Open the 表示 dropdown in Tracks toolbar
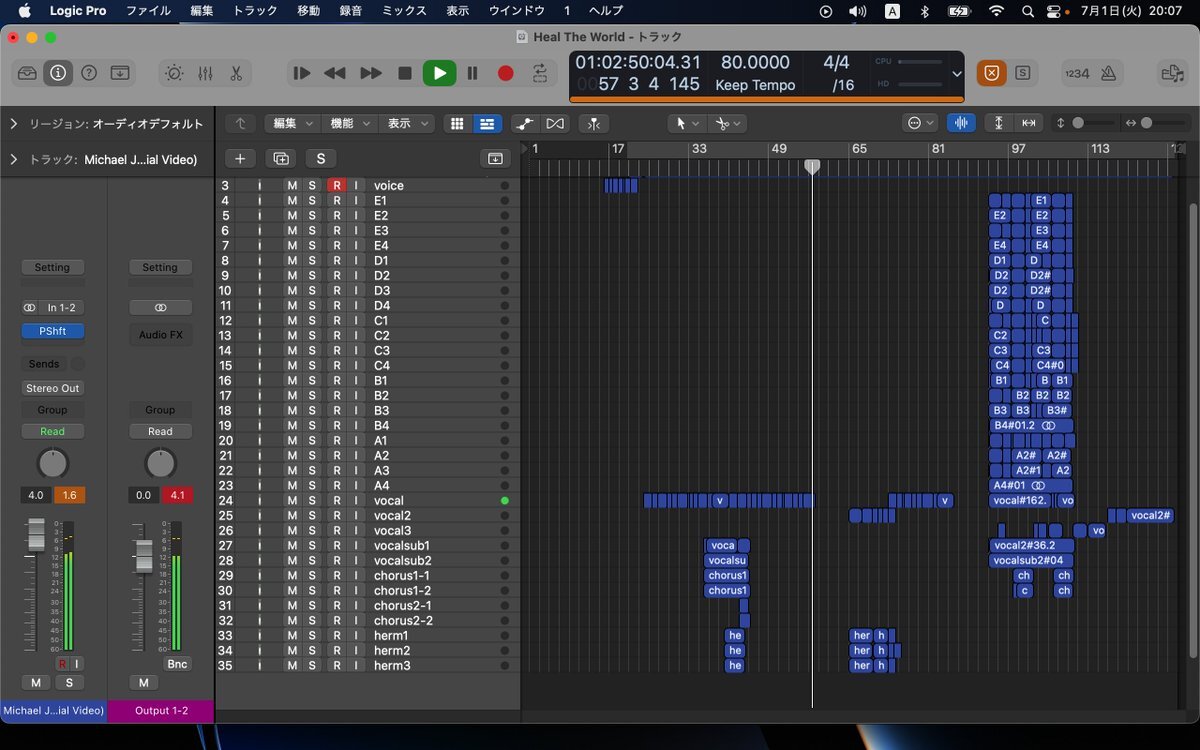The image size is (1200, 750). coord(407,123)
